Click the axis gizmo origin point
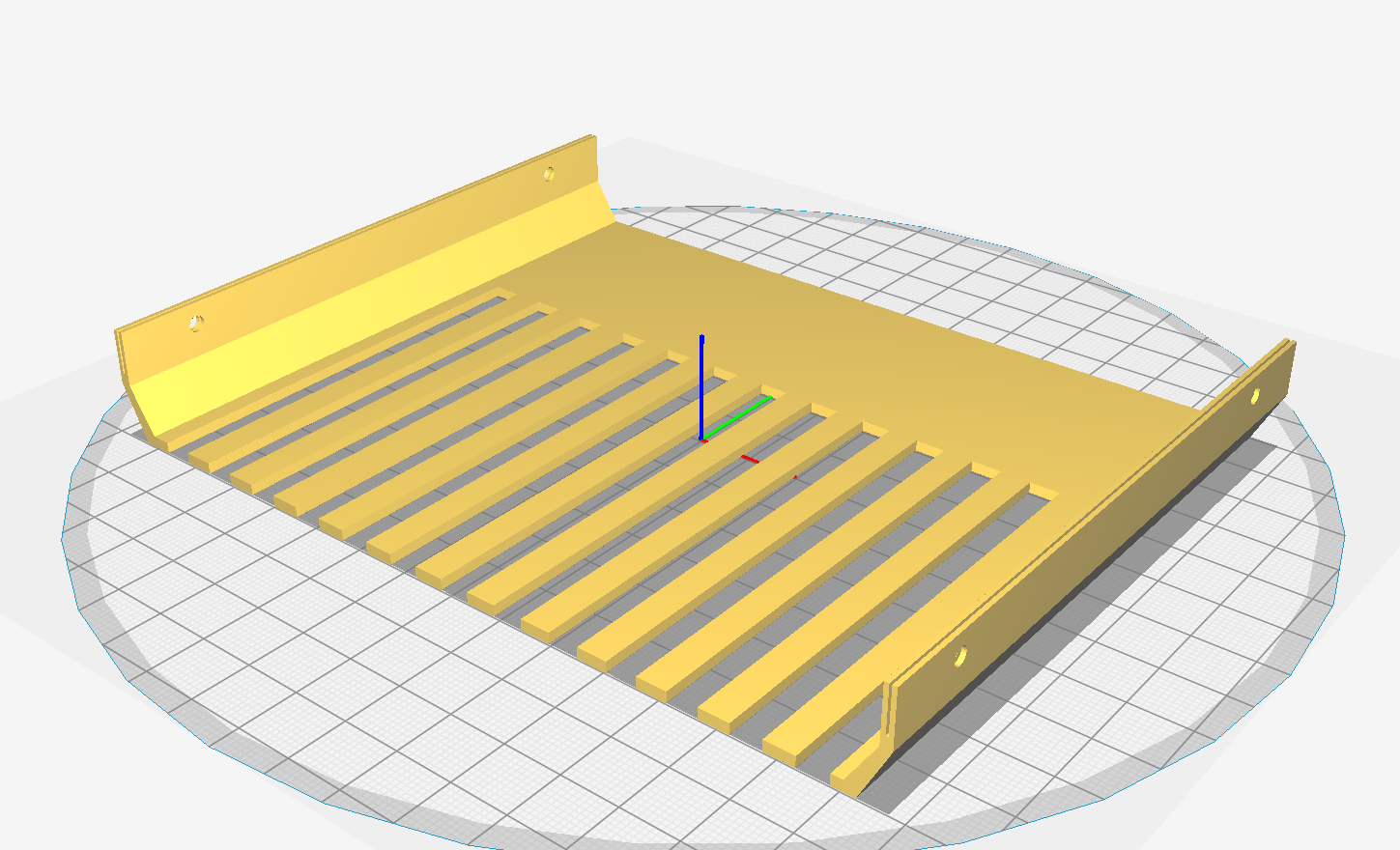This screenshot has height=850, width=1400. (x=702, y=439)
